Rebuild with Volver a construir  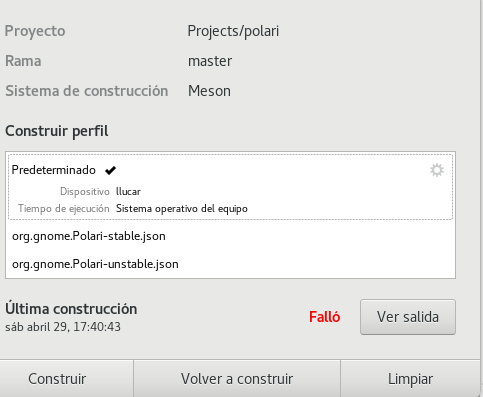[237, 378]
